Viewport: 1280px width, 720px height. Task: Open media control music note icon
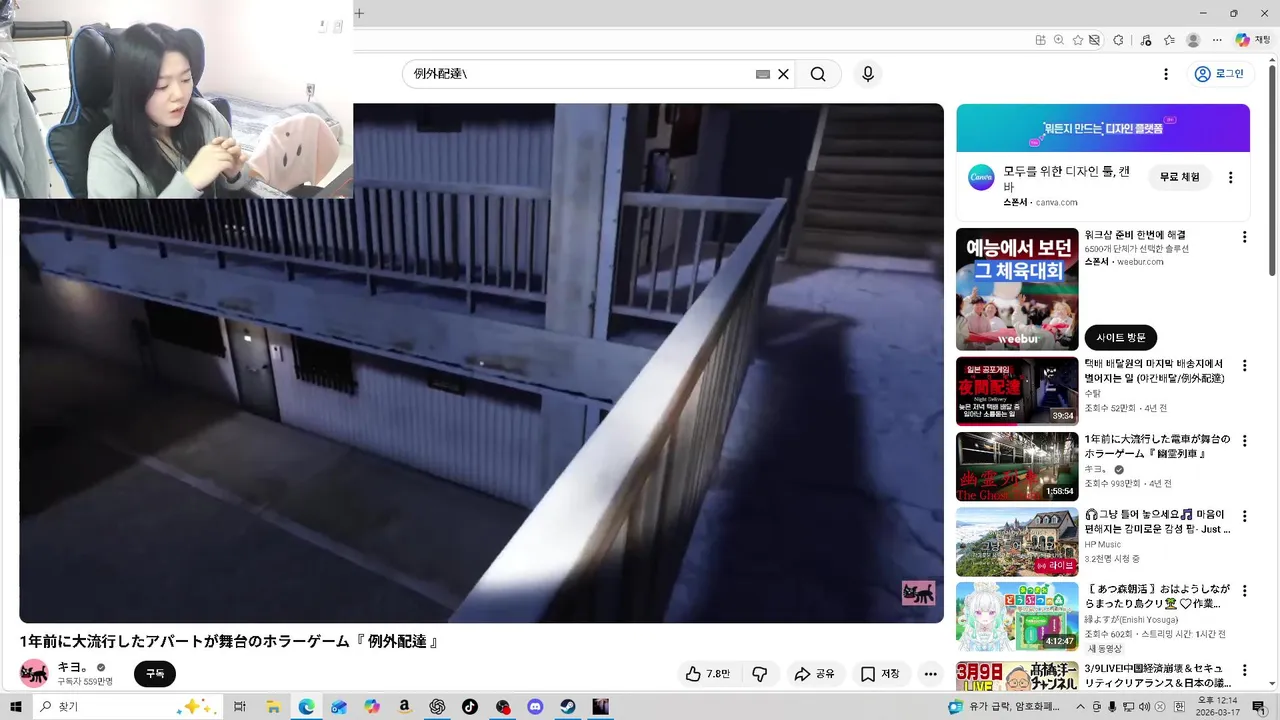pyautogui.click(x=1145, y=40)
